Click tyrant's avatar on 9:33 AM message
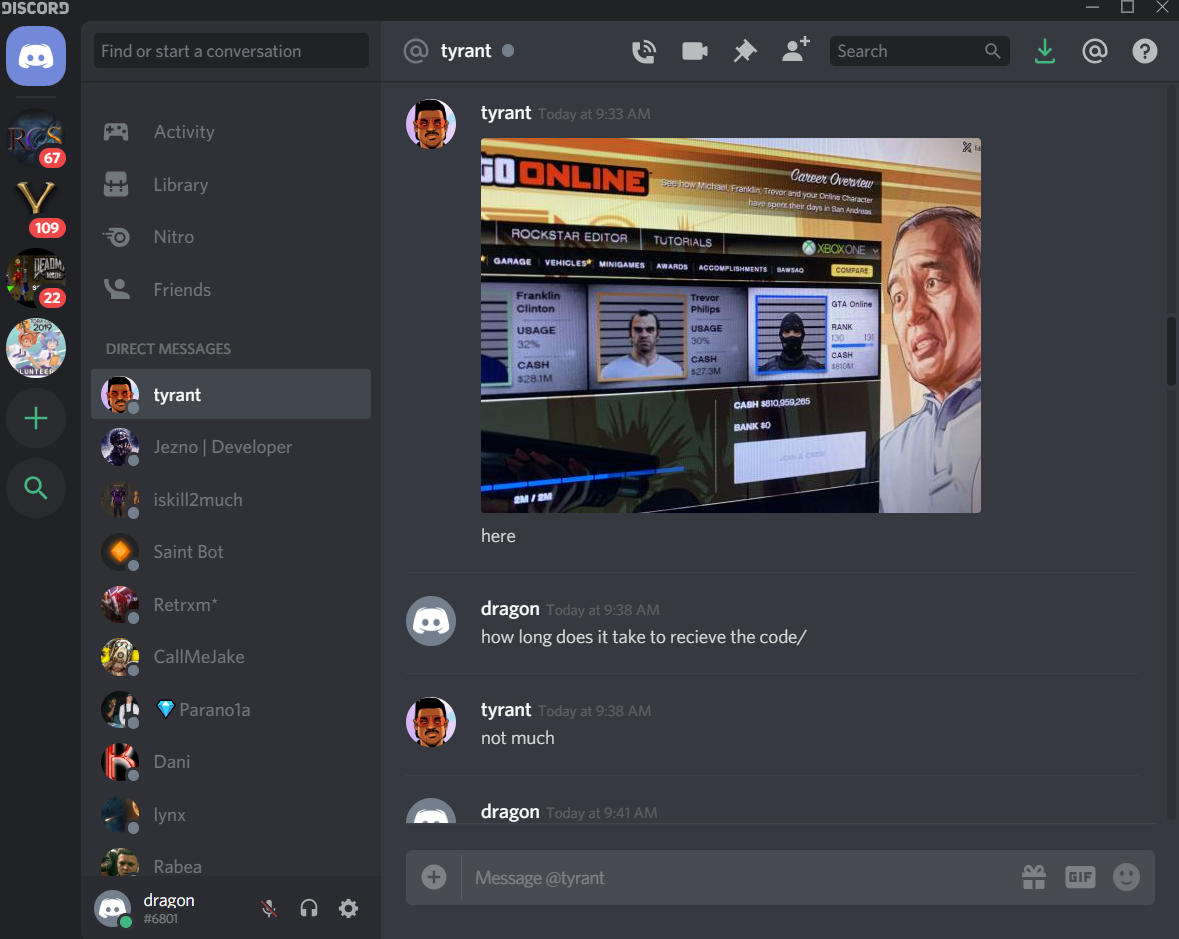This screenshot has height=939, width=1179. [431, 124]
